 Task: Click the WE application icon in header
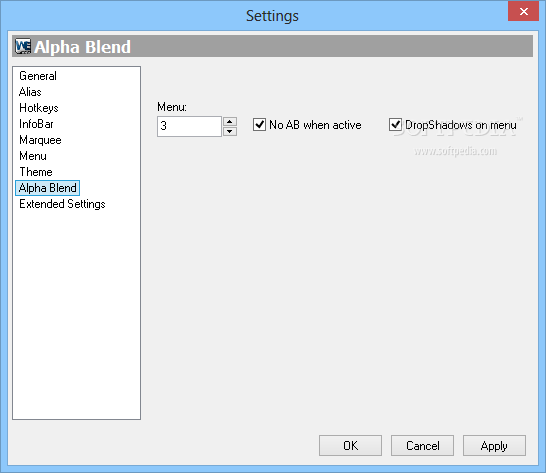pos(23,46)
